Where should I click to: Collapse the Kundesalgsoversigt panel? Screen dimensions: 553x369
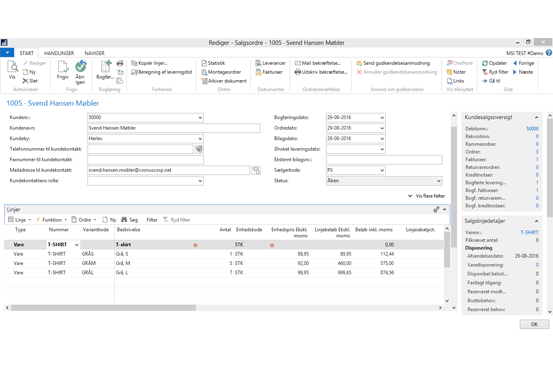536,117
